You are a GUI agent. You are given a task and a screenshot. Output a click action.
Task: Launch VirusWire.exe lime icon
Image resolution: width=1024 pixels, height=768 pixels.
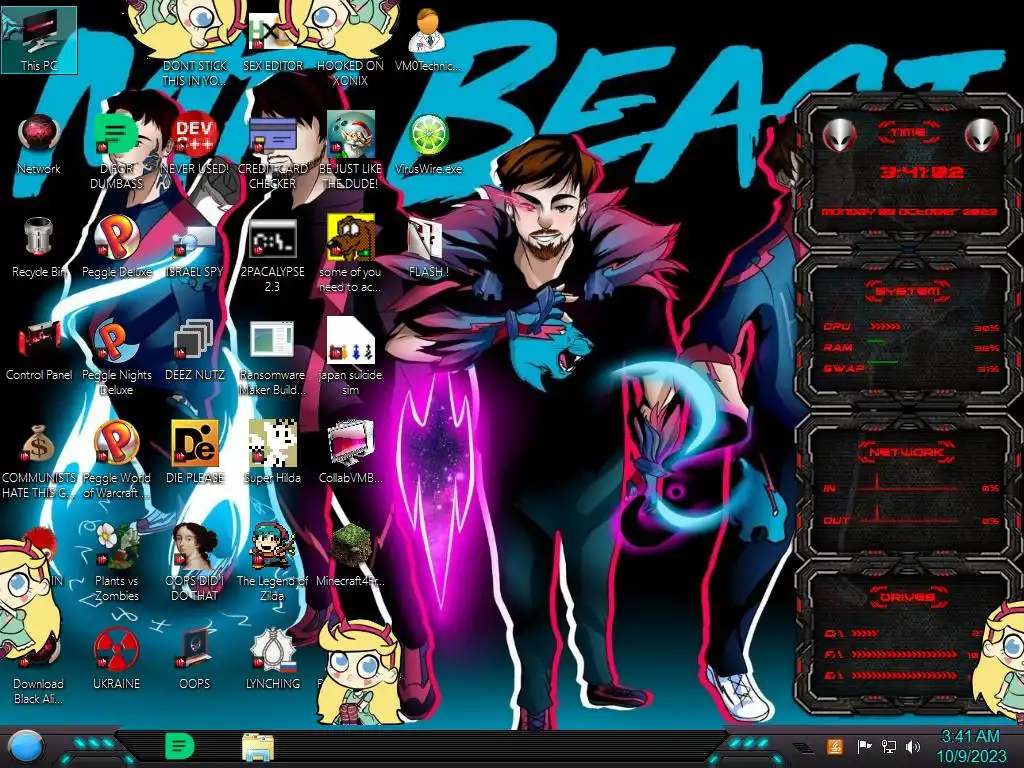428,145
